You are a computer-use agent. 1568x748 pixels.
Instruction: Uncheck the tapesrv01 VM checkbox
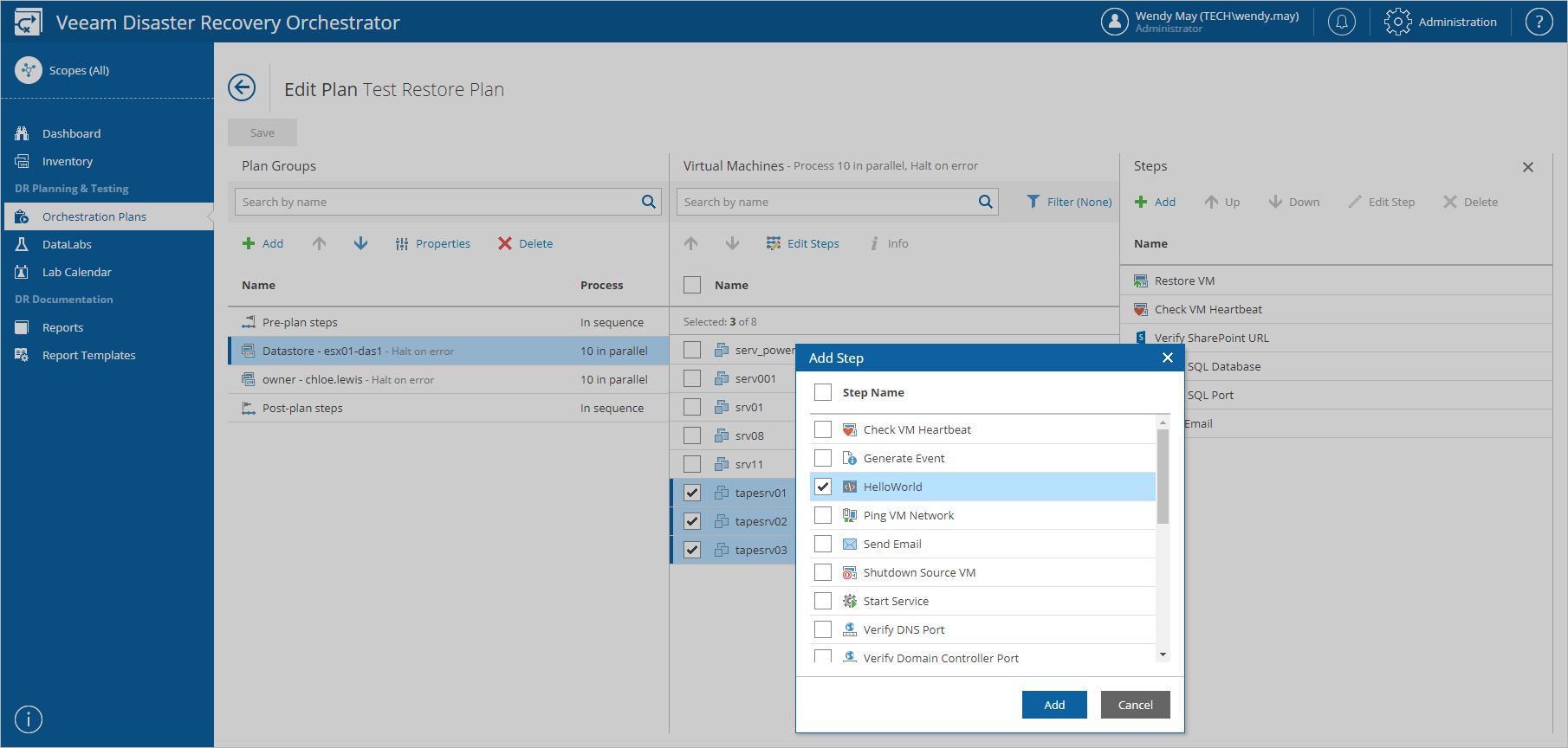(x=692, y=493)
